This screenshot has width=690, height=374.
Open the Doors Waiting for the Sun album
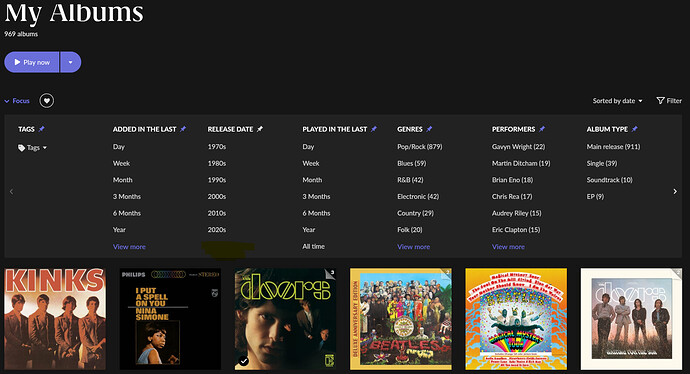(631, 319)
